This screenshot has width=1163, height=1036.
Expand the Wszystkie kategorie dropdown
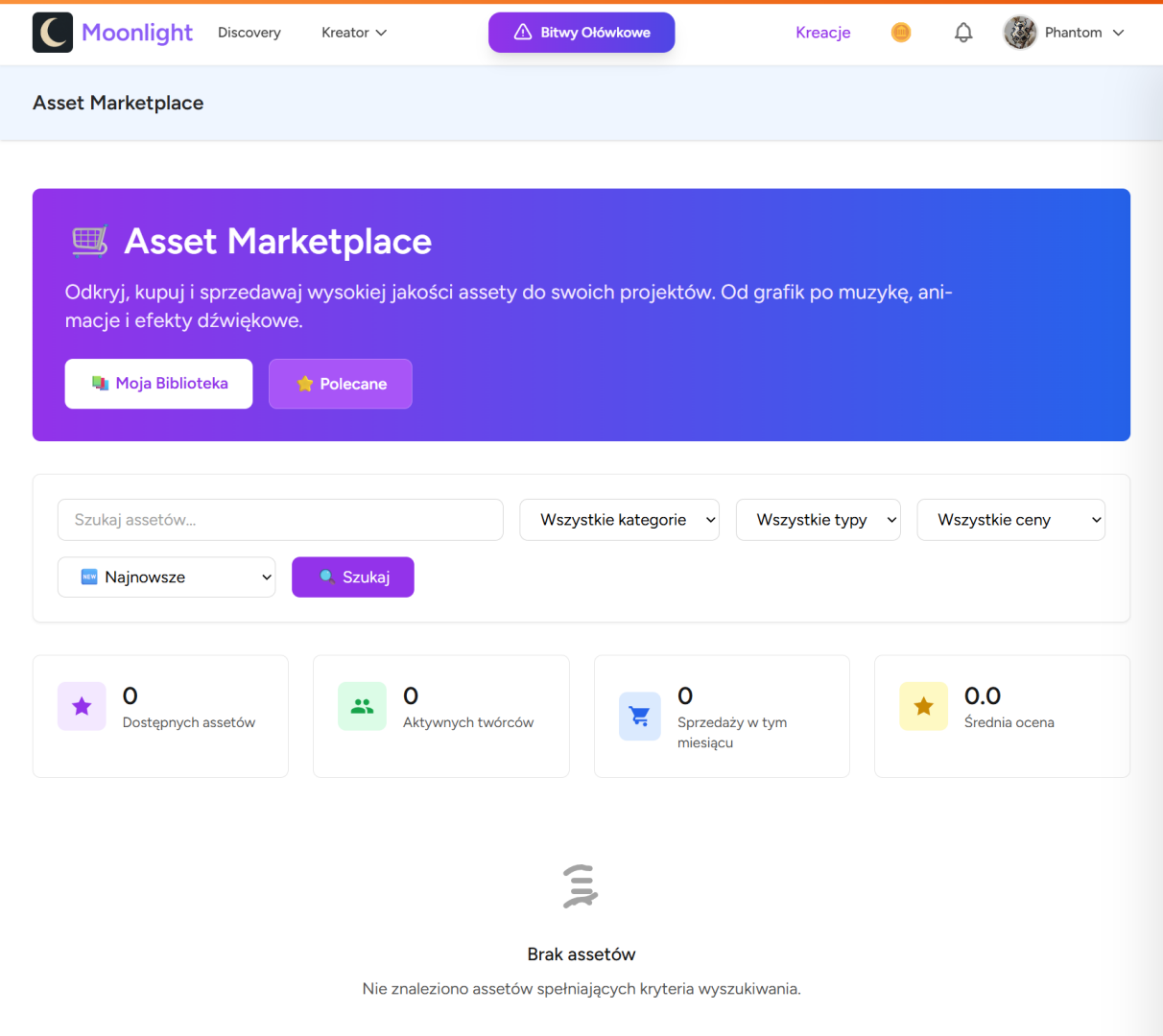pos(619,520)
